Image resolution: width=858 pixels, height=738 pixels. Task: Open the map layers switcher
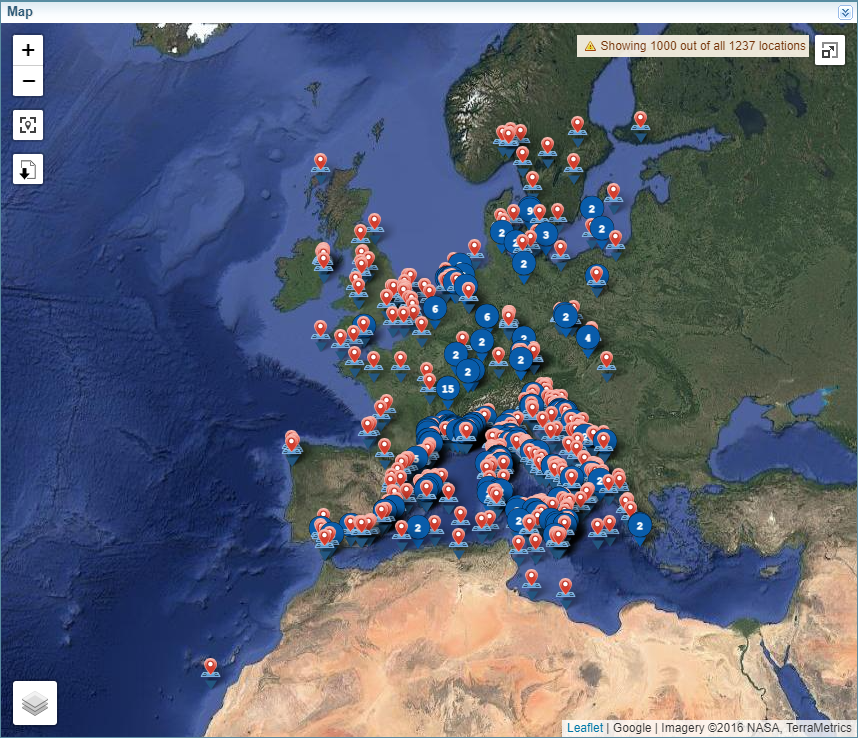(35, 703)
